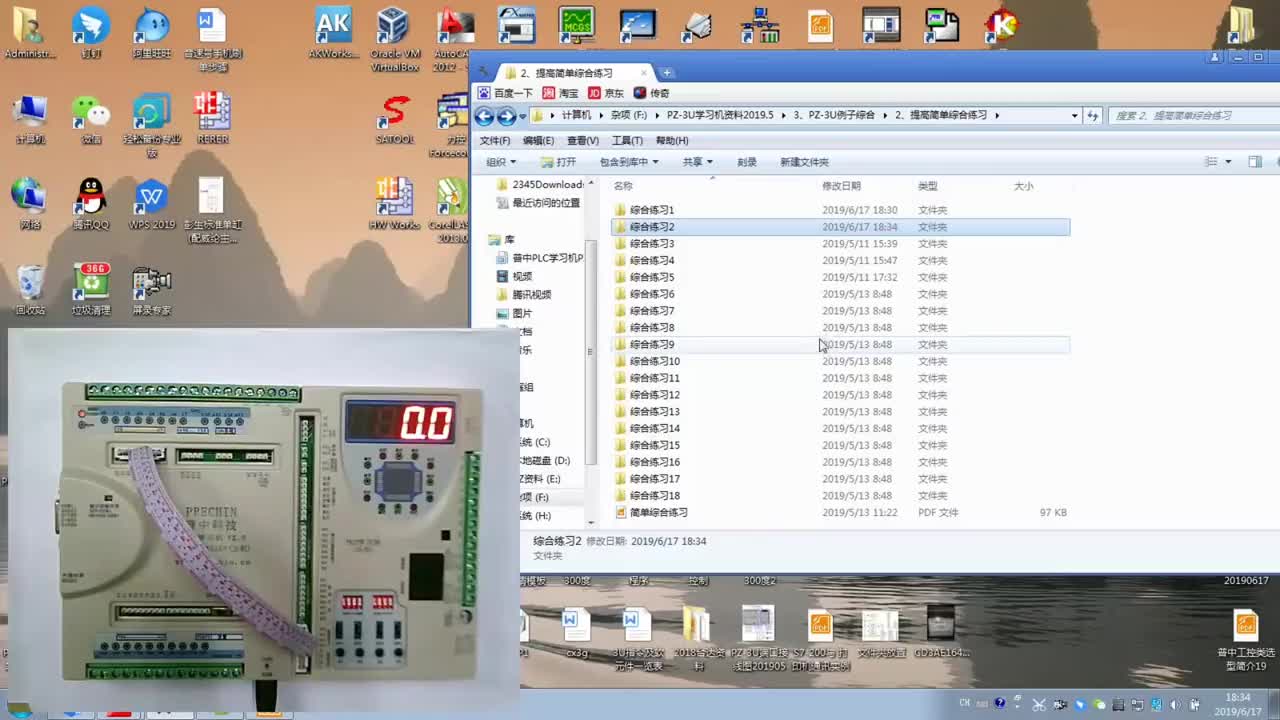
Task: Refresh the folder using the address bar button
Action: 1093,115
